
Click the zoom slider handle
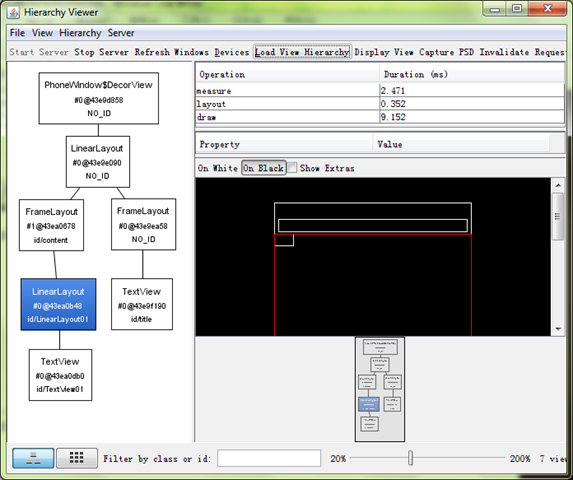tap(410, 458)
